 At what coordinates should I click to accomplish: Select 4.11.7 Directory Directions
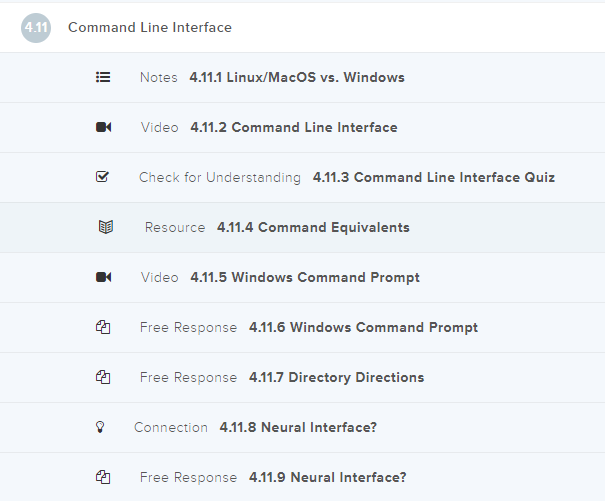coord(336,377)
